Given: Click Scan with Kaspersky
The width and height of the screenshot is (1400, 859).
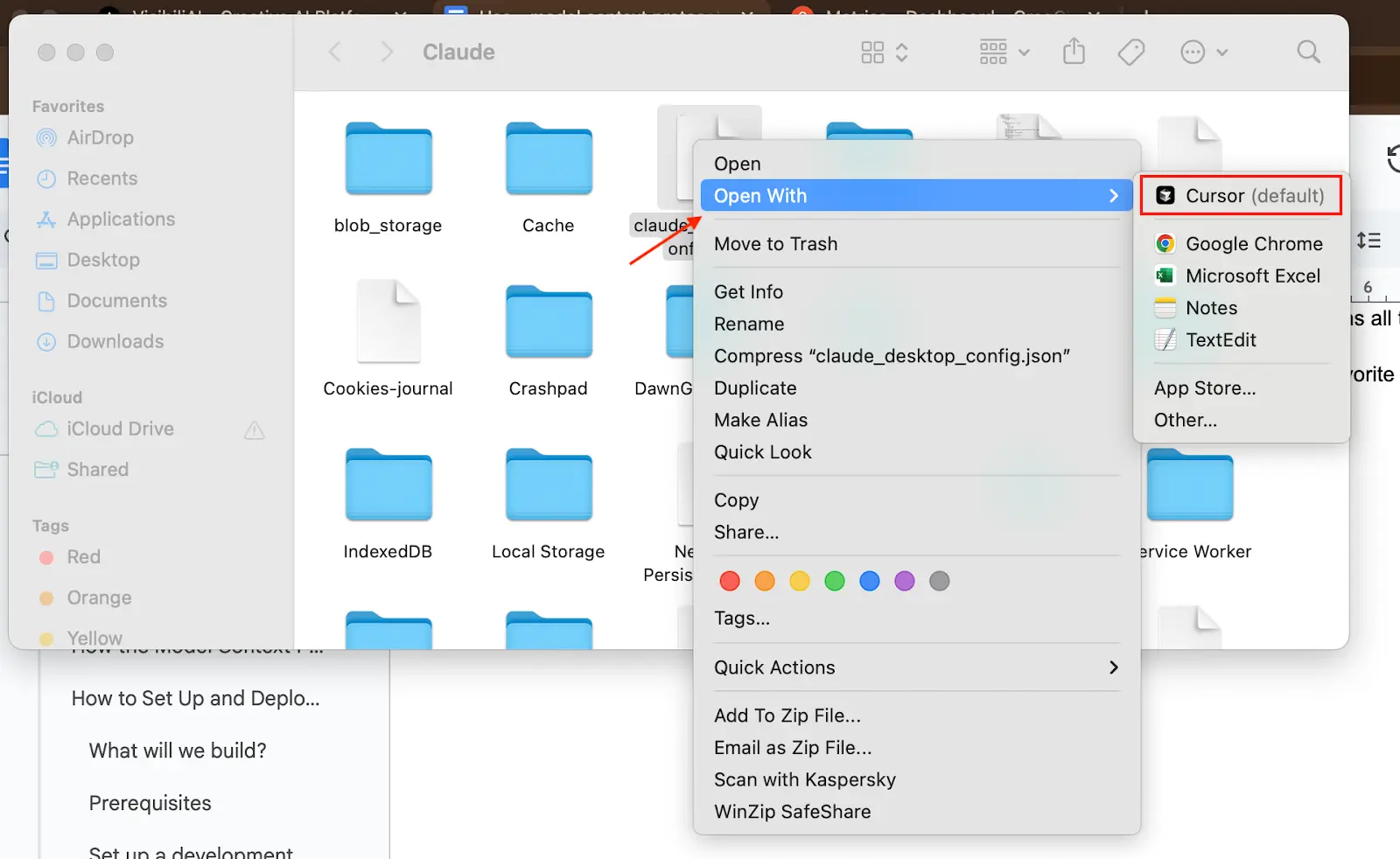Looking at the screenshot, I should coord(916,779).
